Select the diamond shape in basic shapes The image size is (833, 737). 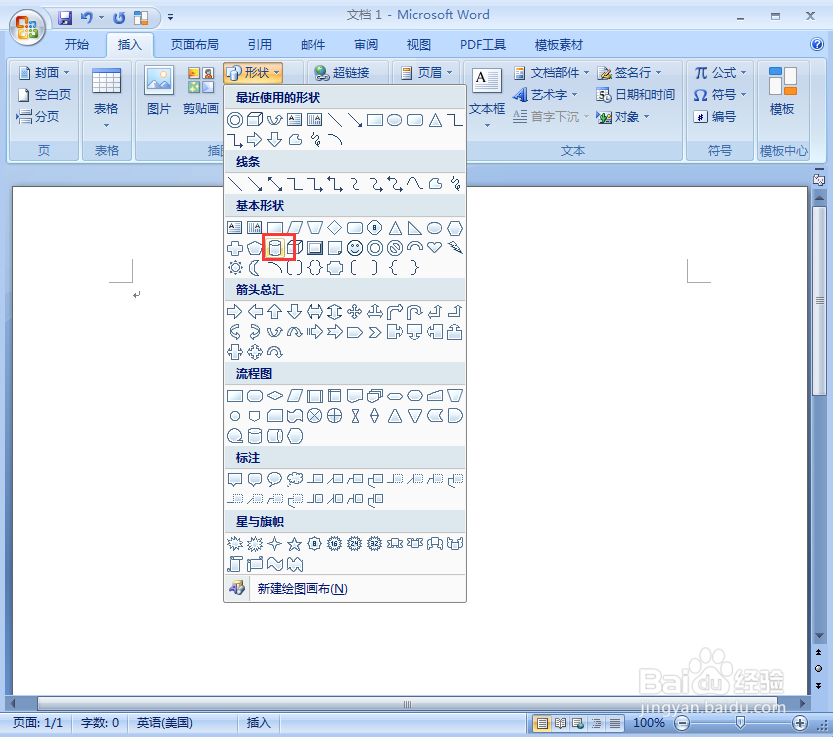pyautogui.click(x=335, y=227)
